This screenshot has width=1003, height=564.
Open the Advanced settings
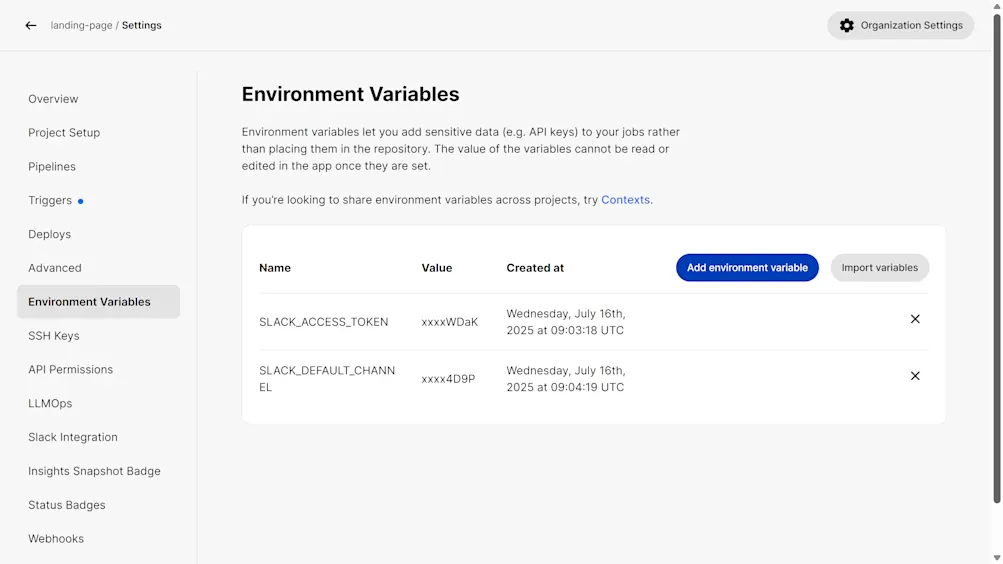coord(54,269)
